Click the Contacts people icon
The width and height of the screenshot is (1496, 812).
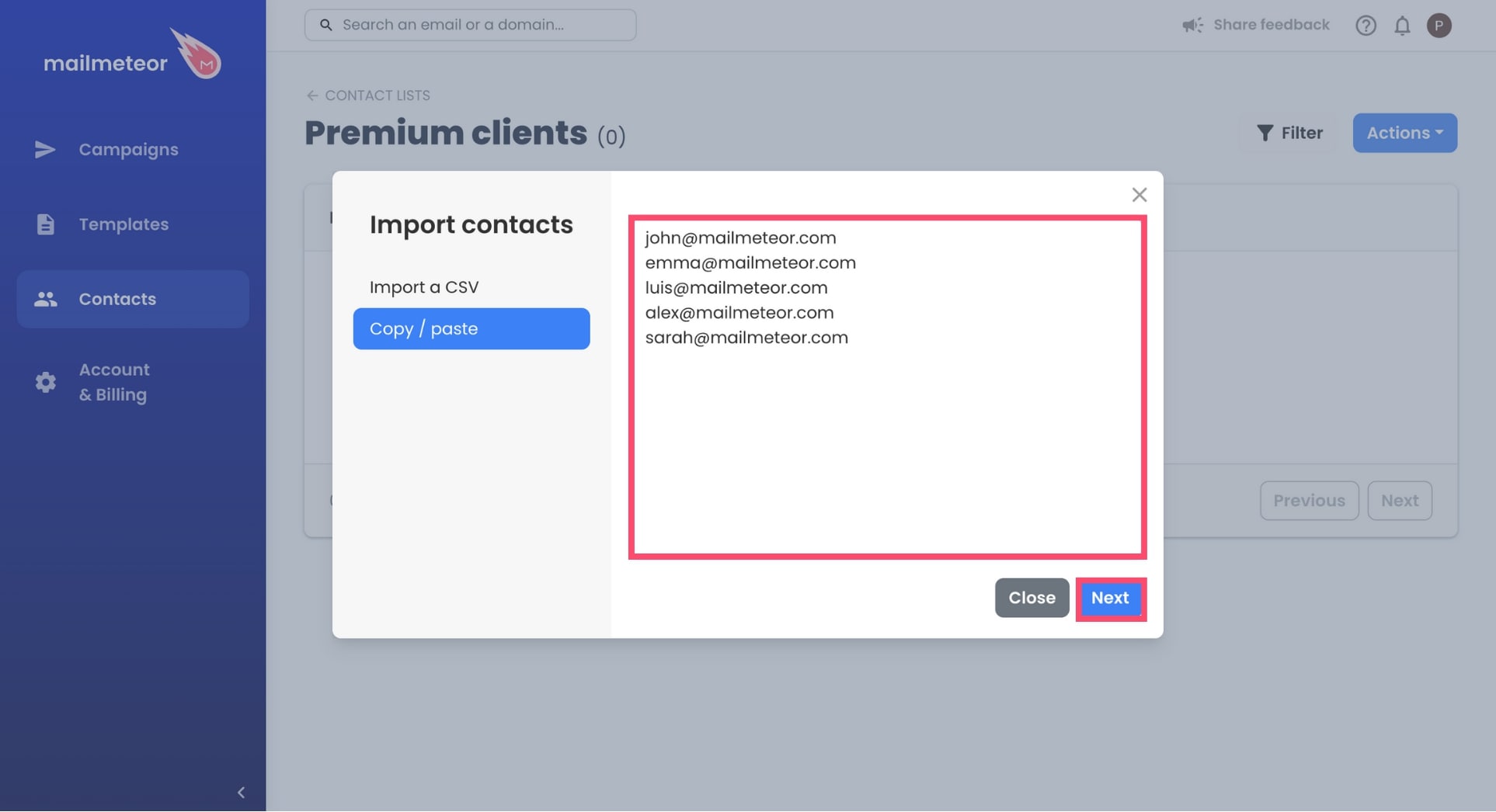pyautogui.click(x=45, y=299)
